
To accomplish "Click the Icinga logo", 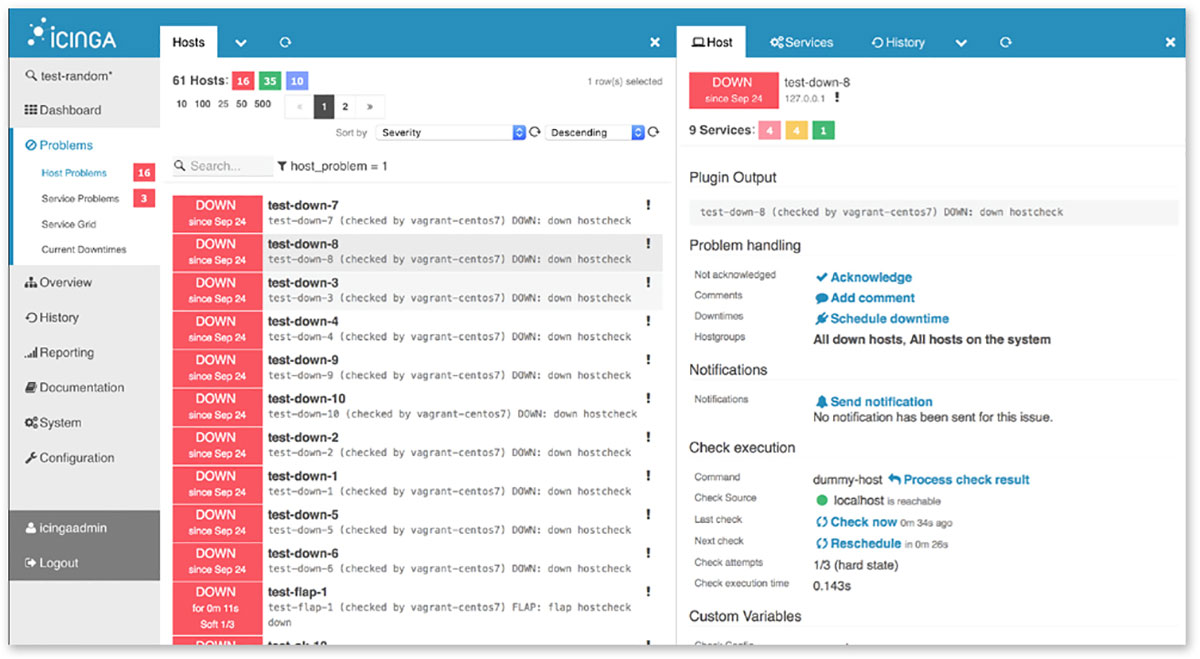I will pyautogui.click(x=73, y=36).
